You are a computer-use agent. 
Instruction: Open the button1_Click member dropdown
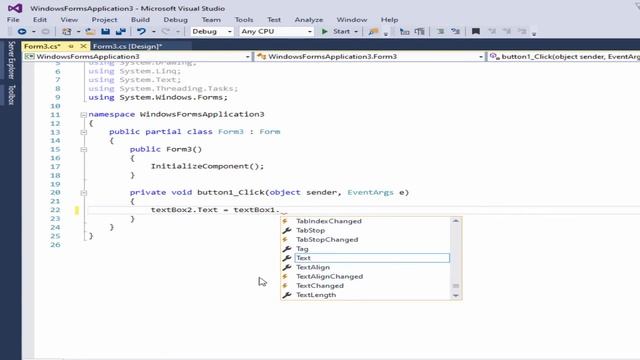pyautogui.click(x=564, y=56)
